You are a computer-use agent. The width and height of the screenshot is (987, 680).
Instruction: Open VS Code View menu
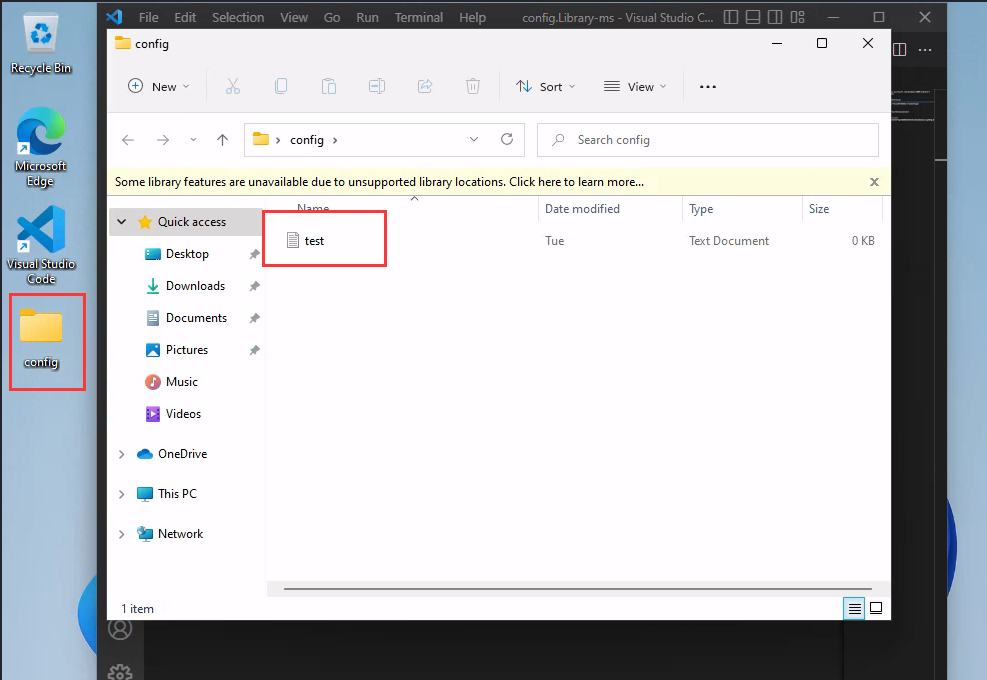click(x=294, y=18)
